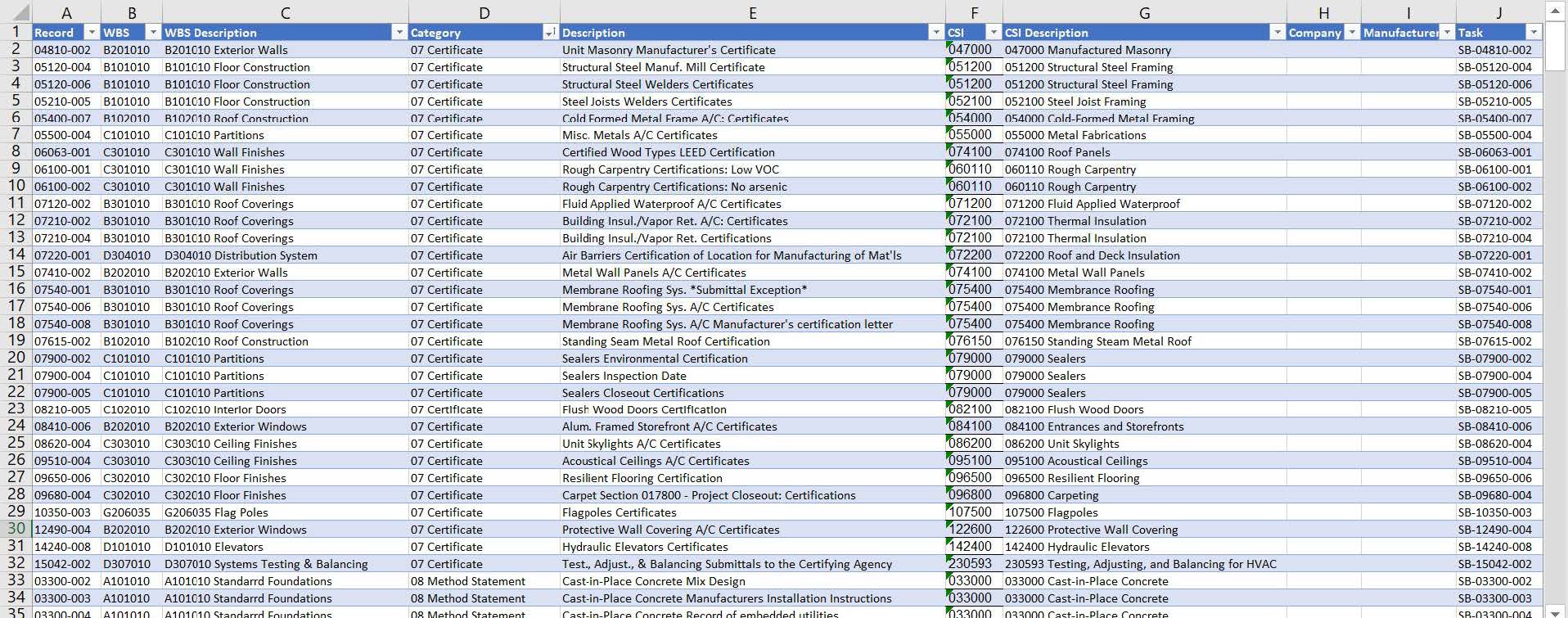Click record cell 07540-008
Screen dimensions: 1568x618
(66, 324)
